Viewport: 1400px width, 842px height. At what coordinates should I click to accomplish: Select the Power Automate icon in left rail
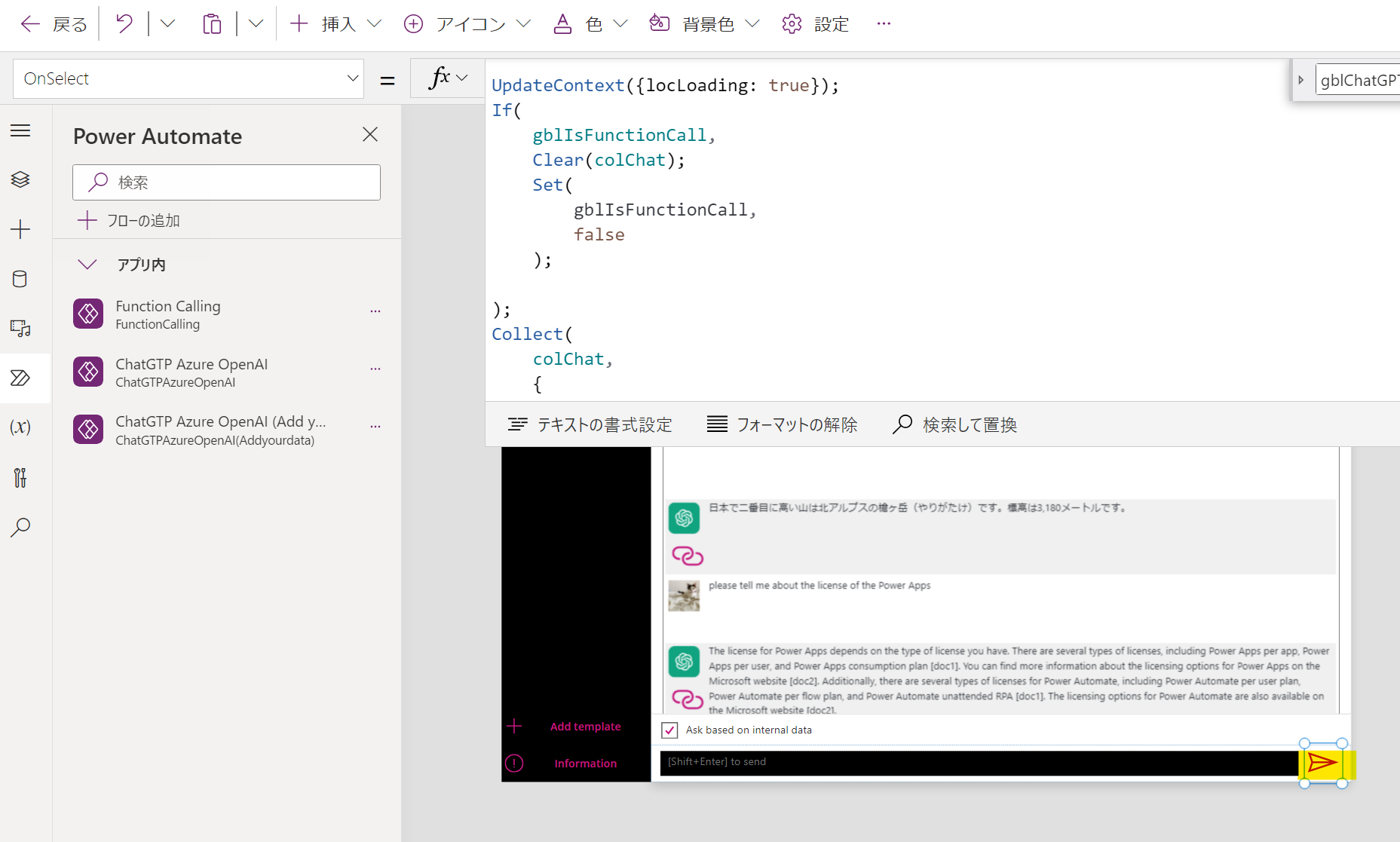20,378
